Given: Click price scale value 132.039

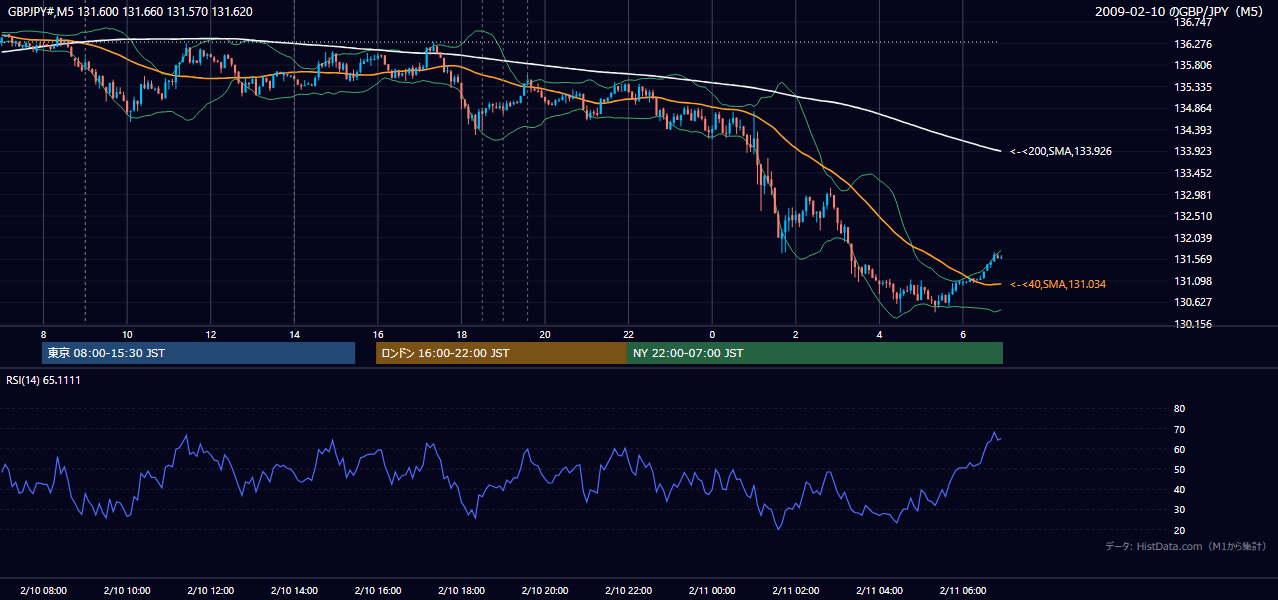Looking at the screenshot, I should coord(1192,238).
